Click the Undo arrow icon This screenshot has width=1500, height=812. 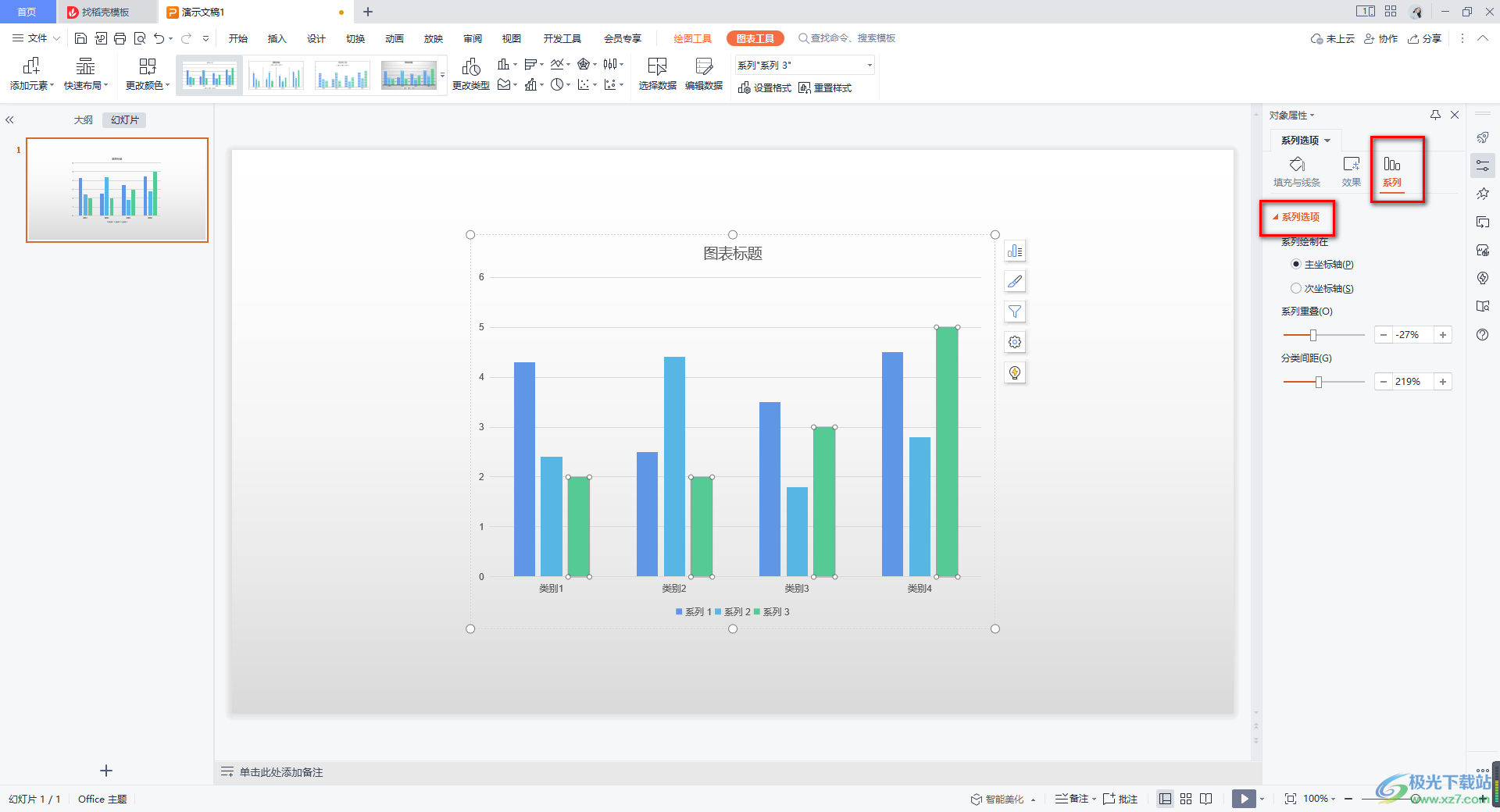click(x=159, y=38)
